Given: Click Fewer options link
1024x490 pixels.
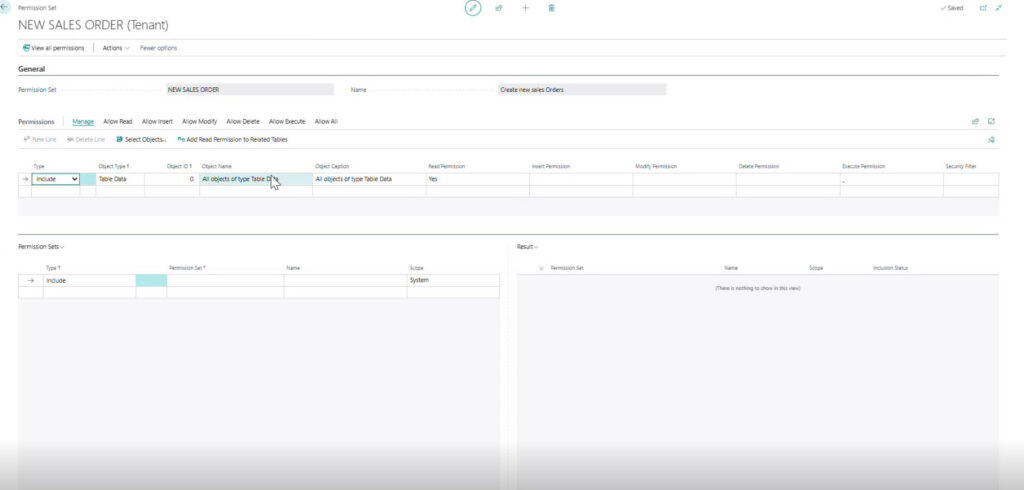Looking at the screenshot, I should 159,48.
